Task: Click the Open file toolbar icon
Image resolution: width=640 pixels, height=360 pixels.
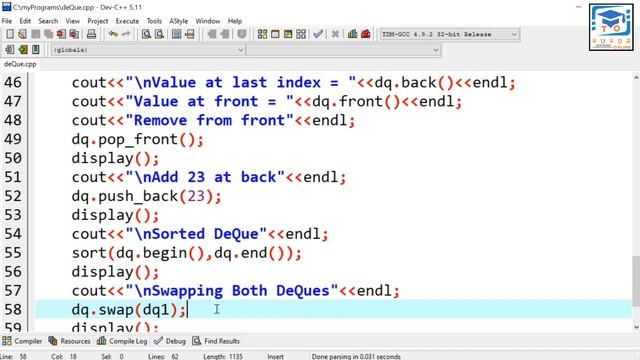Action: pyautogui.click(x=22, y=34)
